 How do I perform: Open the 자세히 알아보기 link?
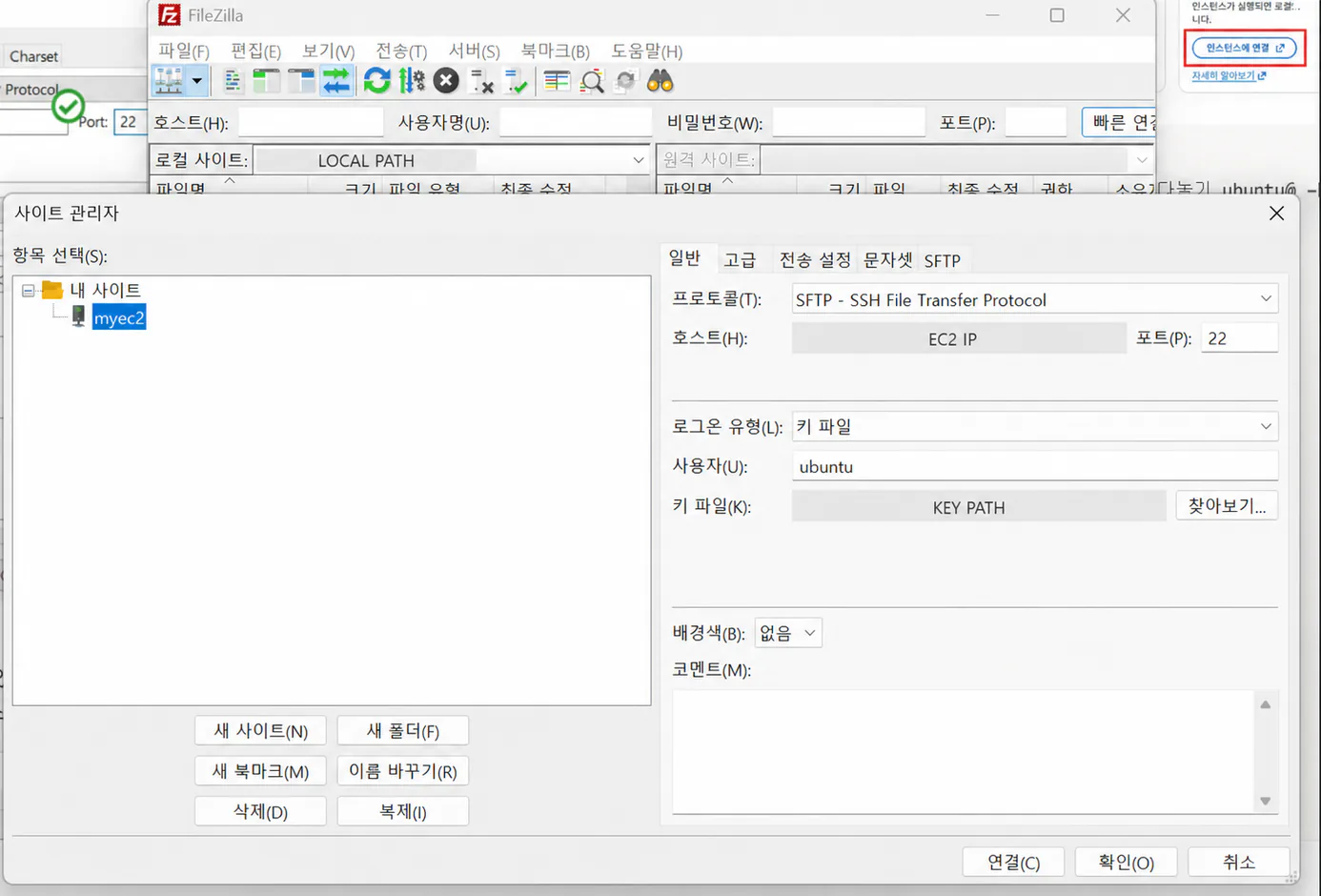pyautogui.click(x=1229, y=75)
